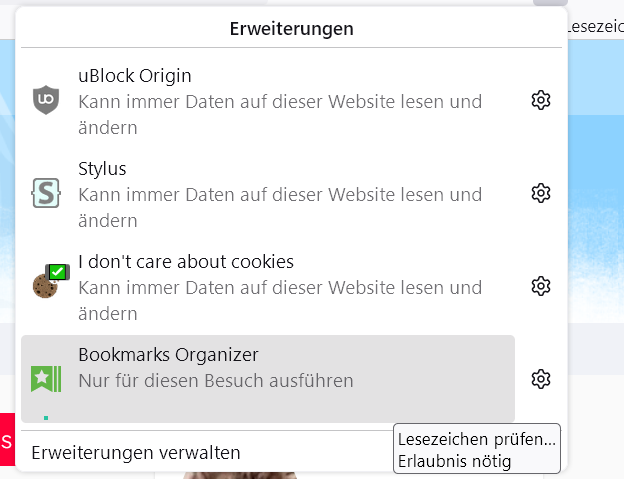Viewport: 624px width, 479px height.
Task: Run the Bookmarks Organizer extension entry
Action: tap(168, 355)
